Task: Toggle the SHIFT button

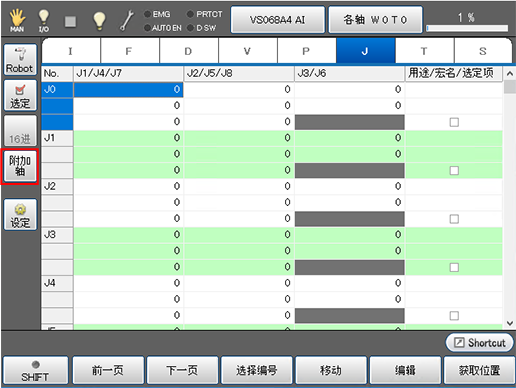Action: pyautogui.click(x=35, y=370)
